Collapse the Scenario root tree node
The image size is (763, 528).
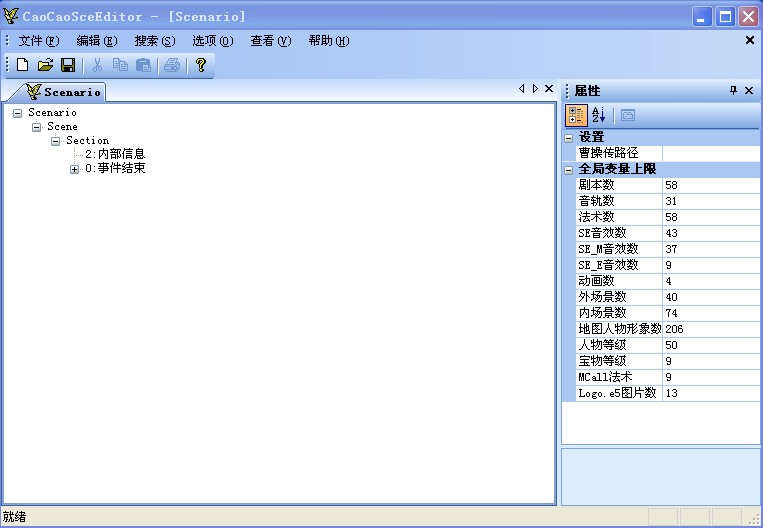[x=18, y=113]
